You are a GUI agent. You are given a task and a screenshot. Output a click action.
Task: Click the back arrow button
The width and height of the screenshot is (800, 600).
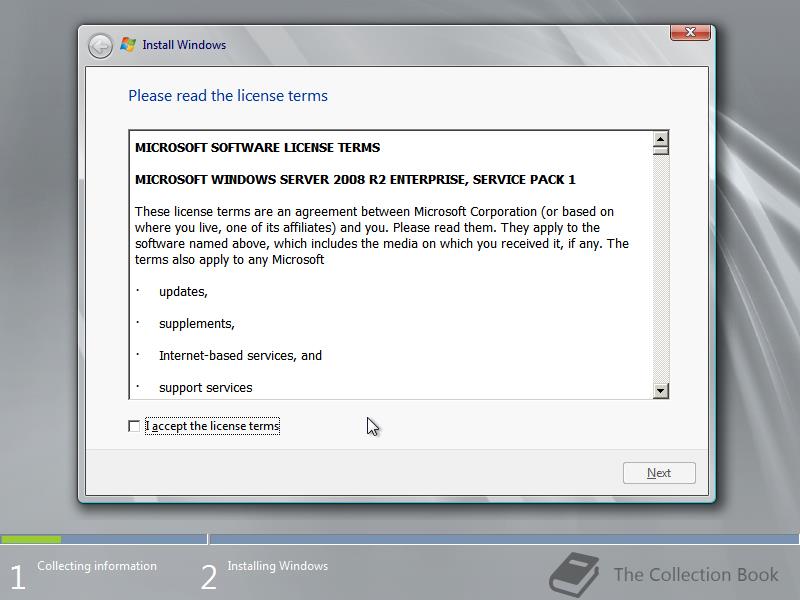(100, 46)
